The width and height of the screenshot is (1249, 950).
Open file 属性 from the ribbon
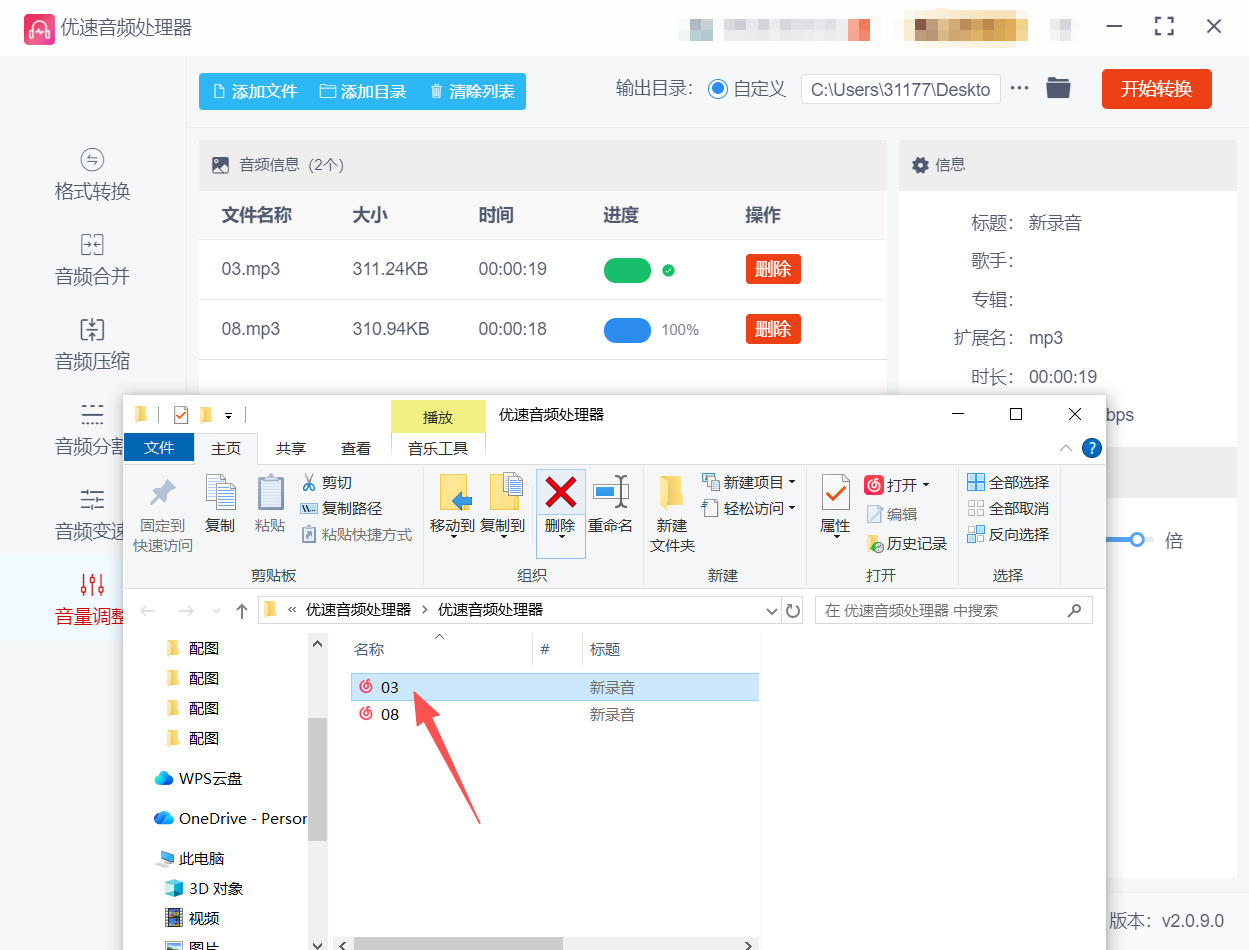(835, 505)
